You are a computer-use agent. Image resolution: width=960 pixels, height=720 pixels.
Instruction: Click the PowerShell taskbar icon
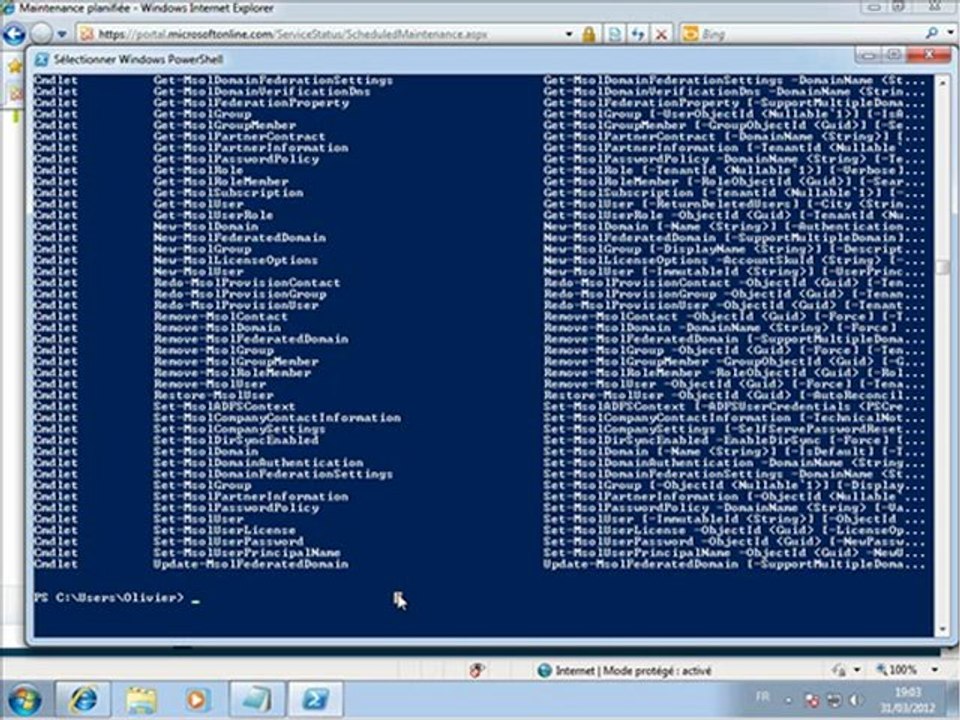(315, 700)
